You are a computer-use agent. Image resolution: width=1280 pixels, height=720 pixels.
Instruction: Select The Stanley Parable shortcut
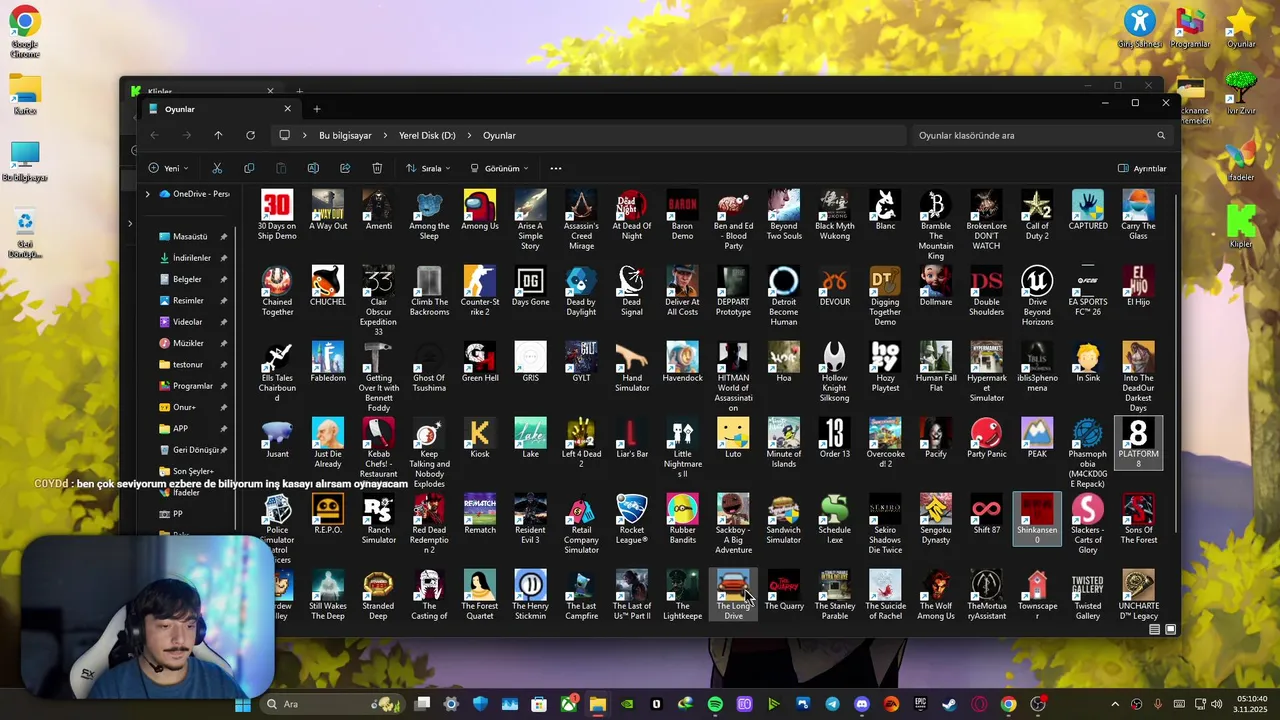click(834, 596)
